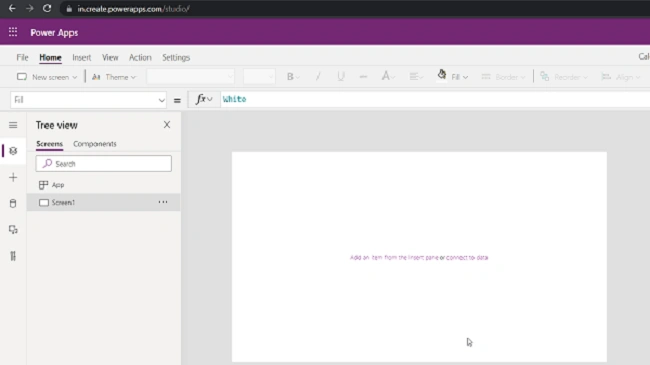Toggle bold formatting button
Screen dimensions: 650x365
[x=290, y=77]
